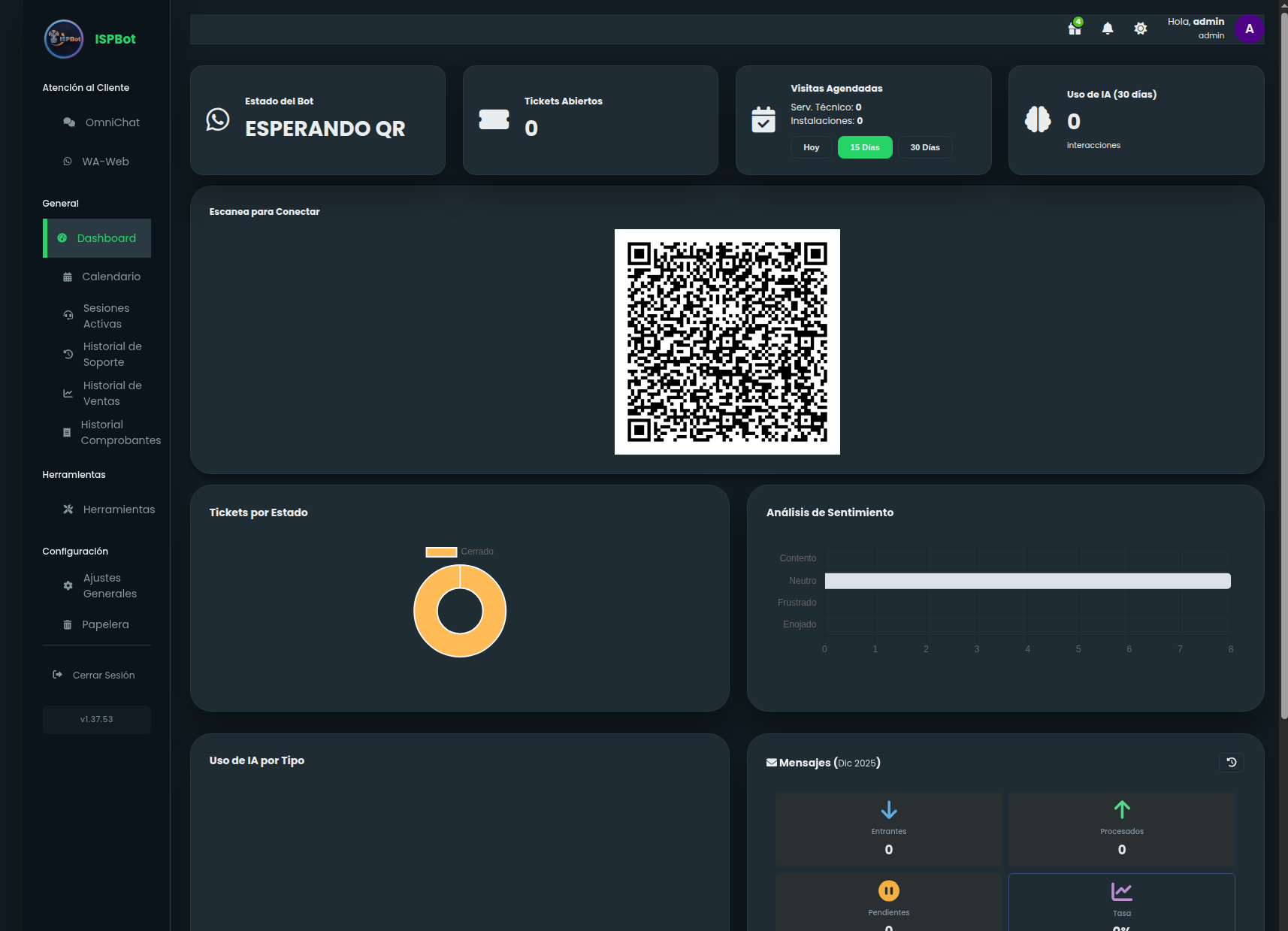1288x931 pixels.
Task: Click the gift notifications icon in header
Action: tap(1075, 29)
